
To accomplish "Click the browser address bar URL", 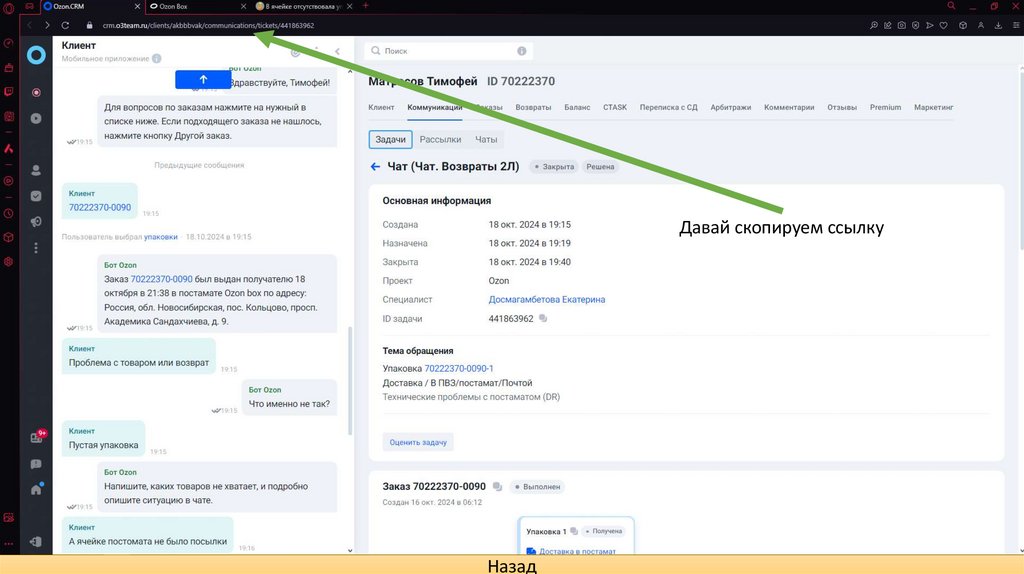I will point(208,25).
